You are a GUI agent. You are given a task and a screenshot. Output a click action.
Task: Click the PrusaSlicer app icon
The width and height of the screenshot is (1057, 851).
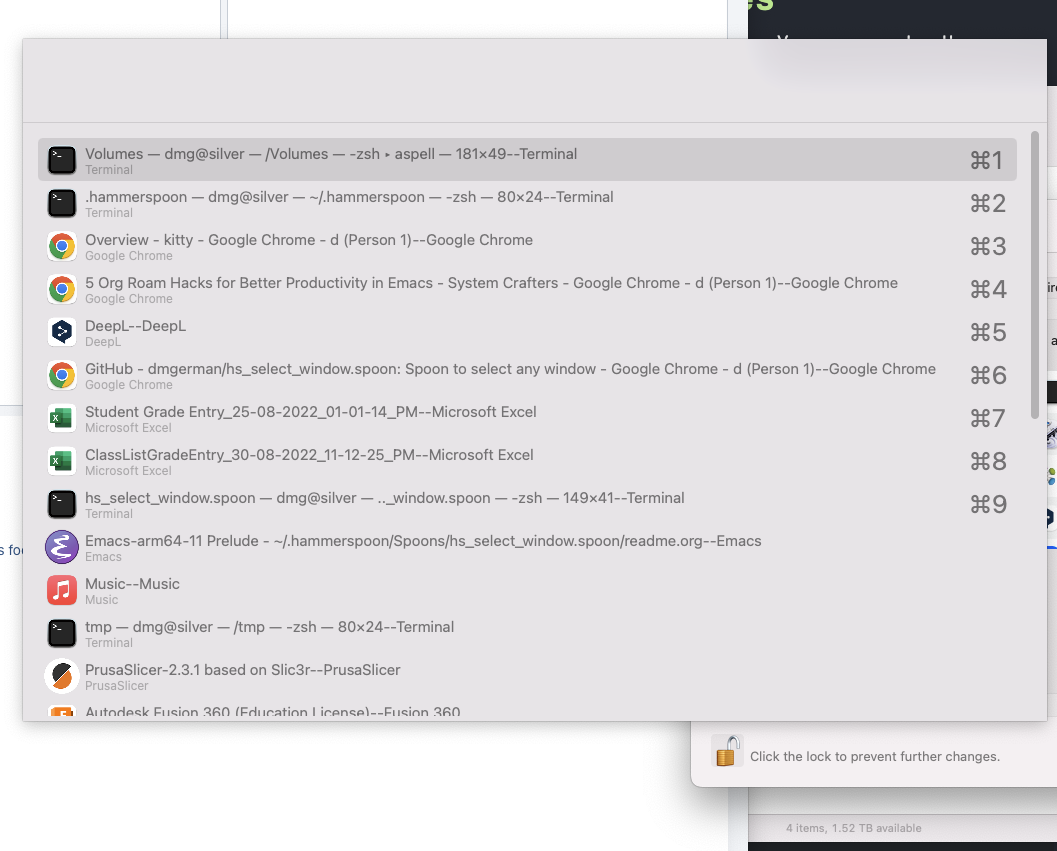[61, 676]
